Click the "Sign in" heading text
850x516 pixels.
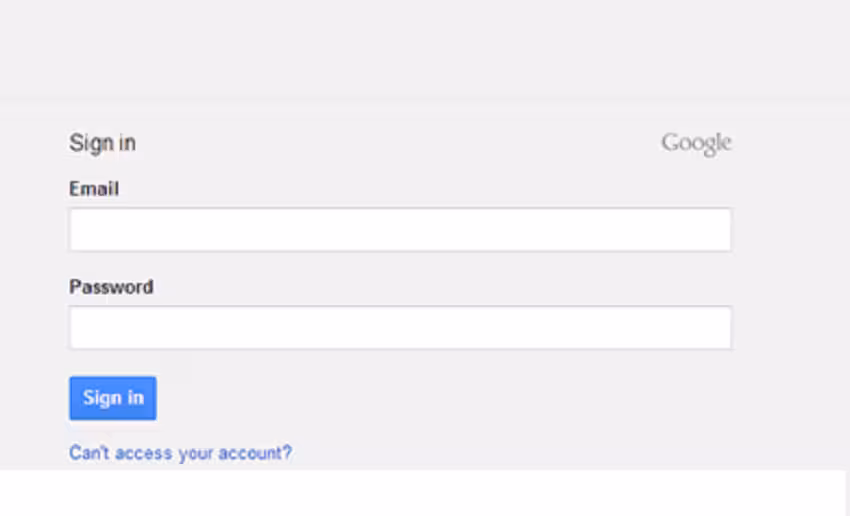coord(102,143)
